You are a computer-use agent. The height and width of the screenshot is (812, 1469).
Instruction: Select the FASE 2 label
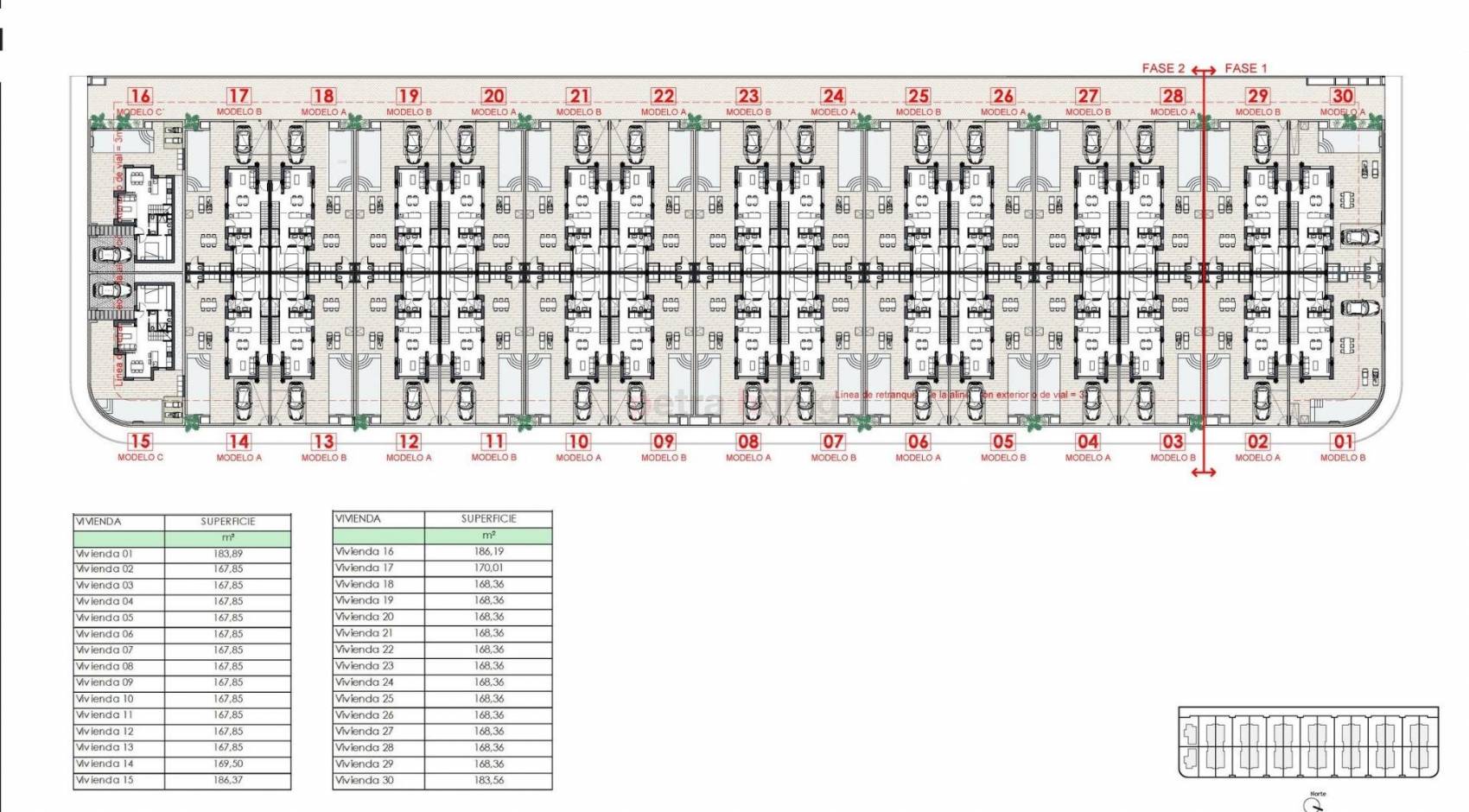(x=1163, y=68)
